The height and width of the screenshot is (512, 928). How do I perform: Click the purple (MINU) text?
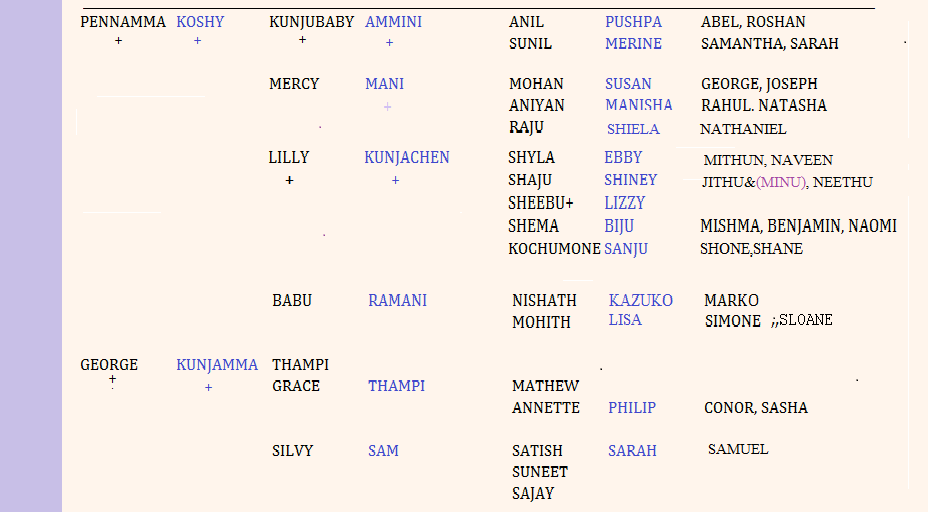[781, 182]
